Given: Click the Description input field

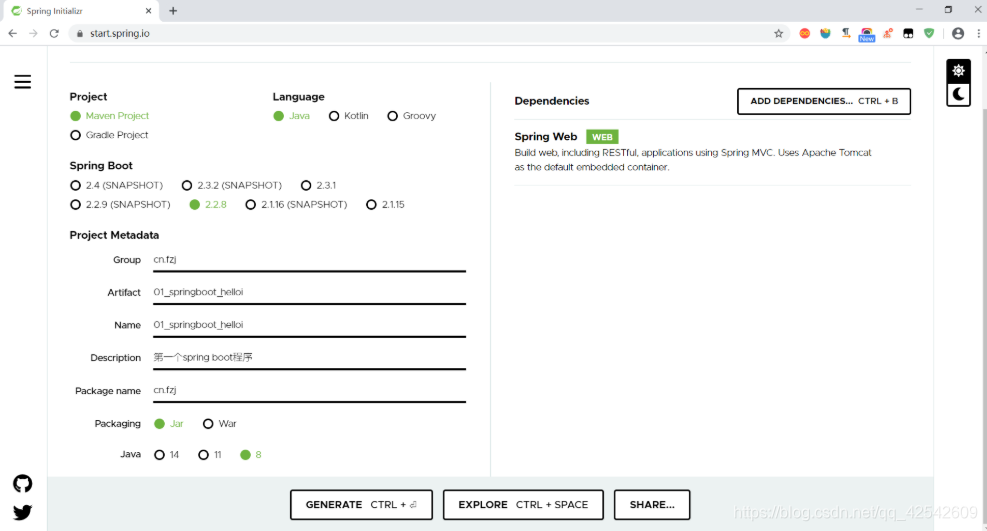Looking at the screenshot, I should point(309,358).
